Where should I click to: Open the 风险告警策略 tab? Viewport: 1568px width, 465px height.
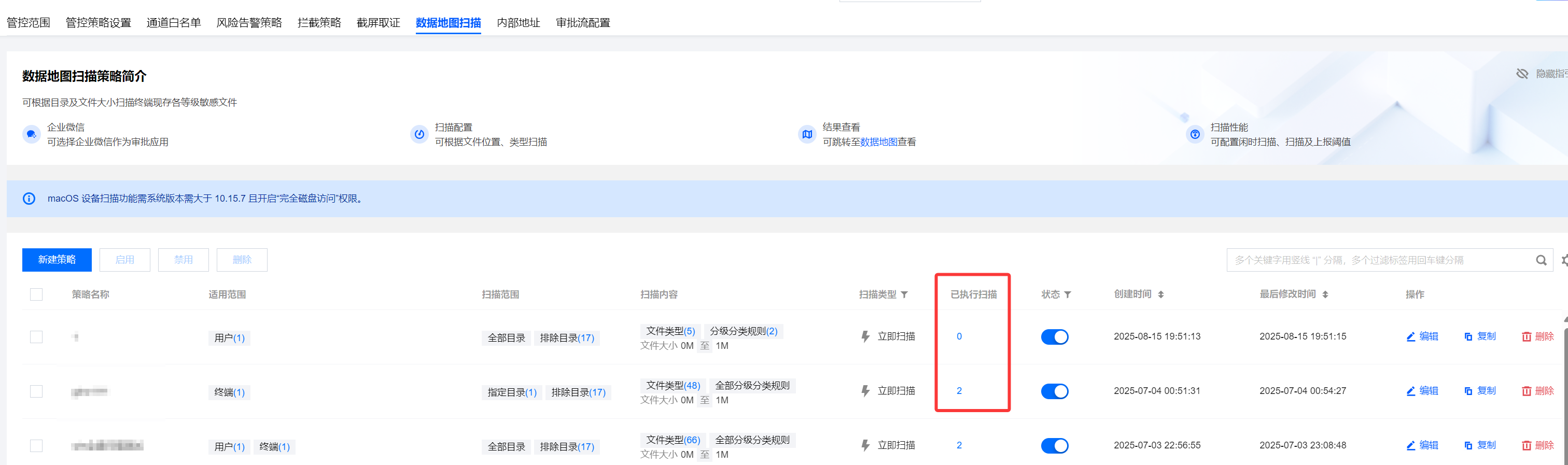(x=249, y=22)
